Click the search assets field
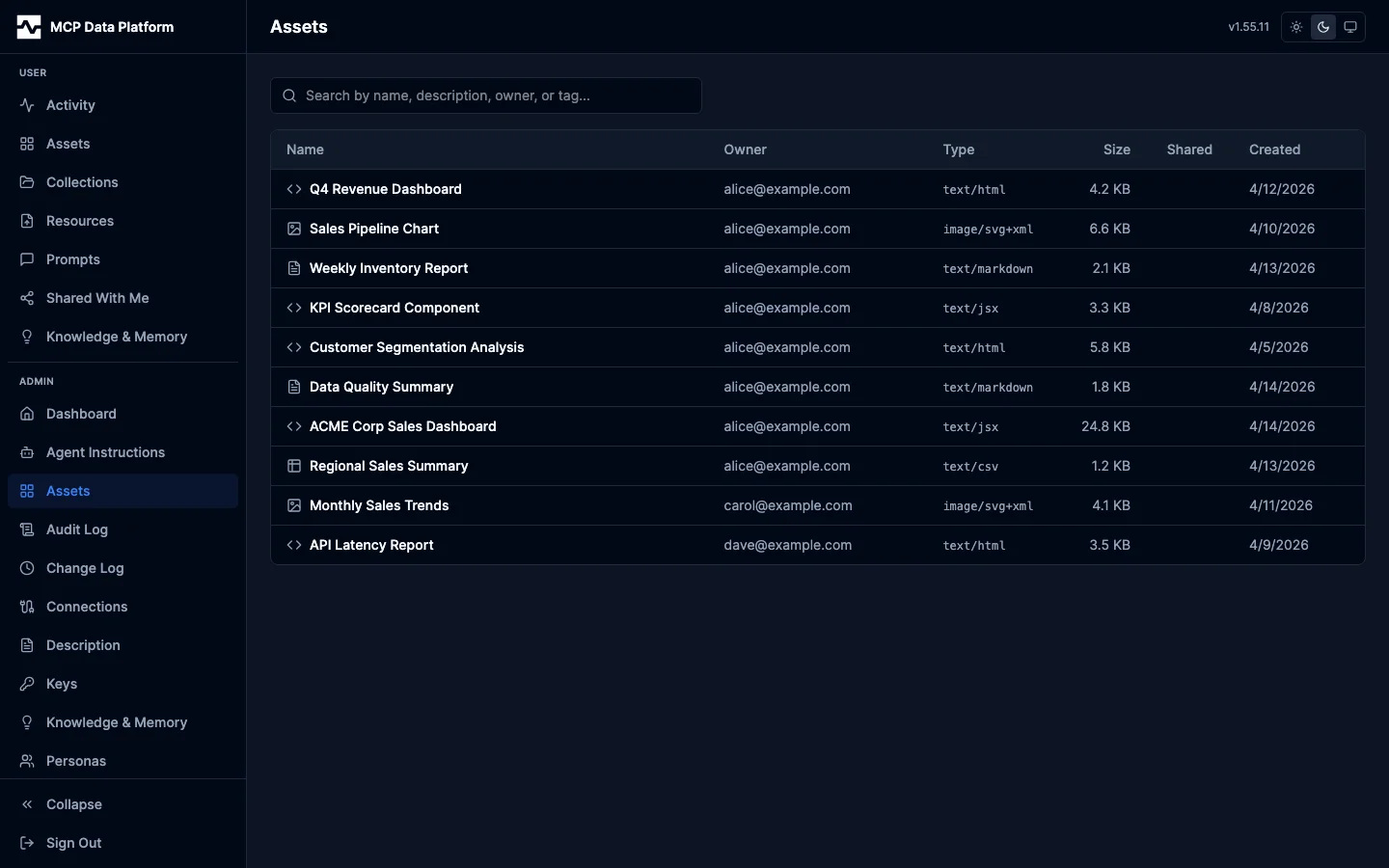Screen dimensions: 1389x868 pos(485,95)
